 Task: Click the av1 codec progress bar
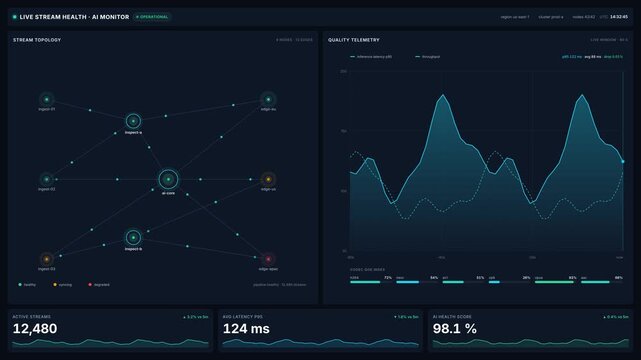463,282
